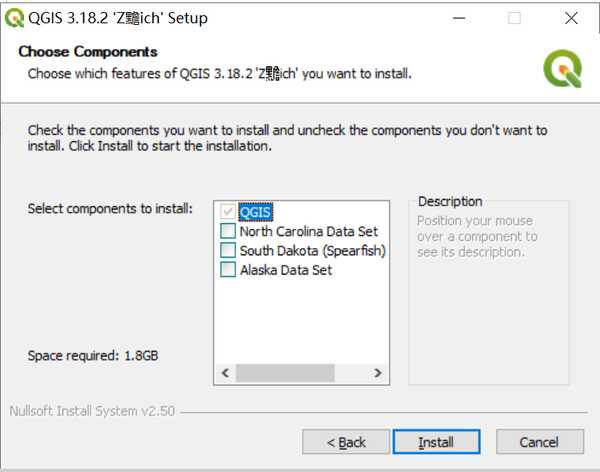
Task: Select the North Carolina Data Set label
Action: click(x=308, y=232)
